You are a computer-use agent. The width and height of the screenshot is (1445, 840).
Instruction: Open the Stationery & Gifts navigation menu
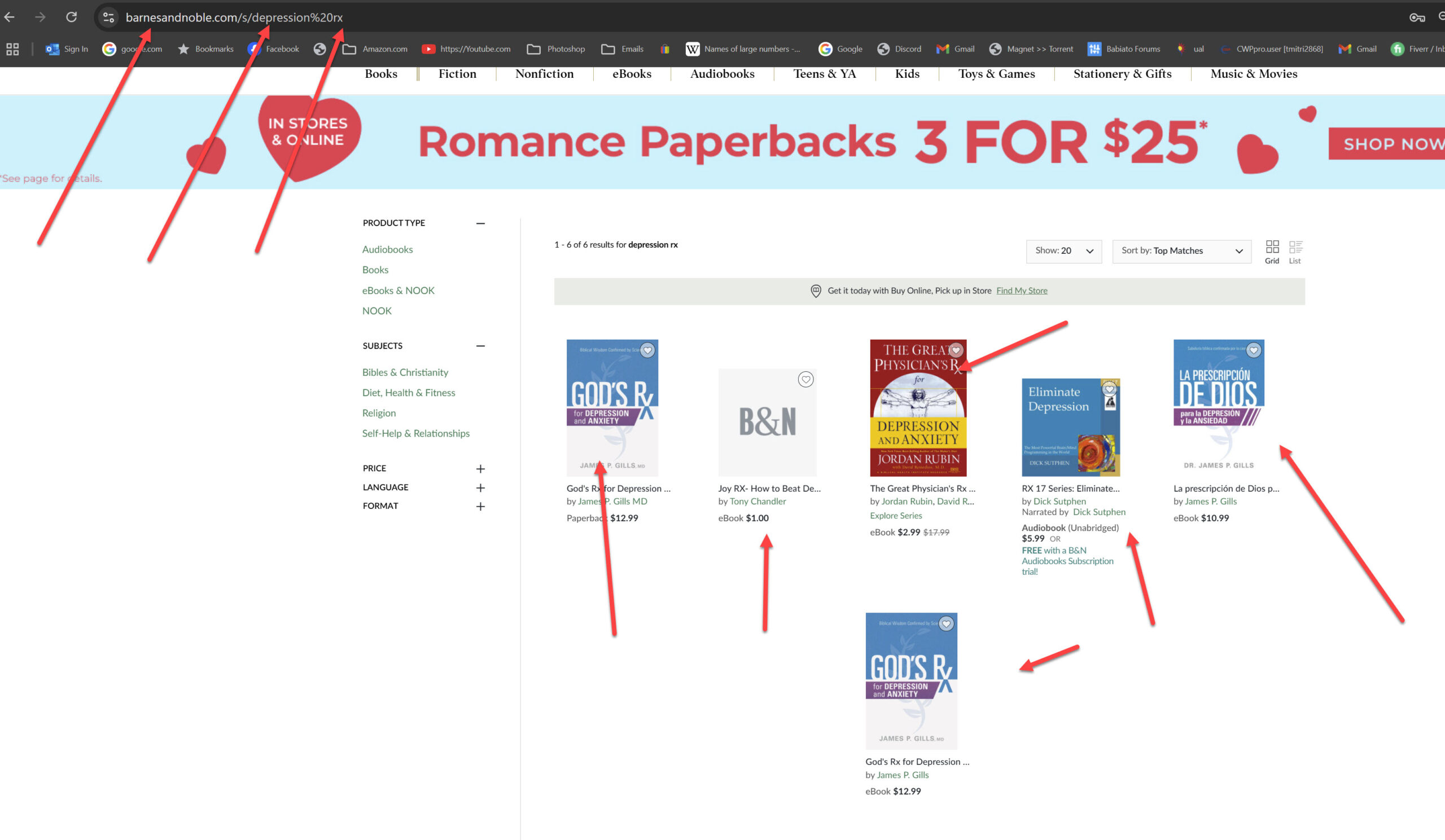coord(1122,74)
